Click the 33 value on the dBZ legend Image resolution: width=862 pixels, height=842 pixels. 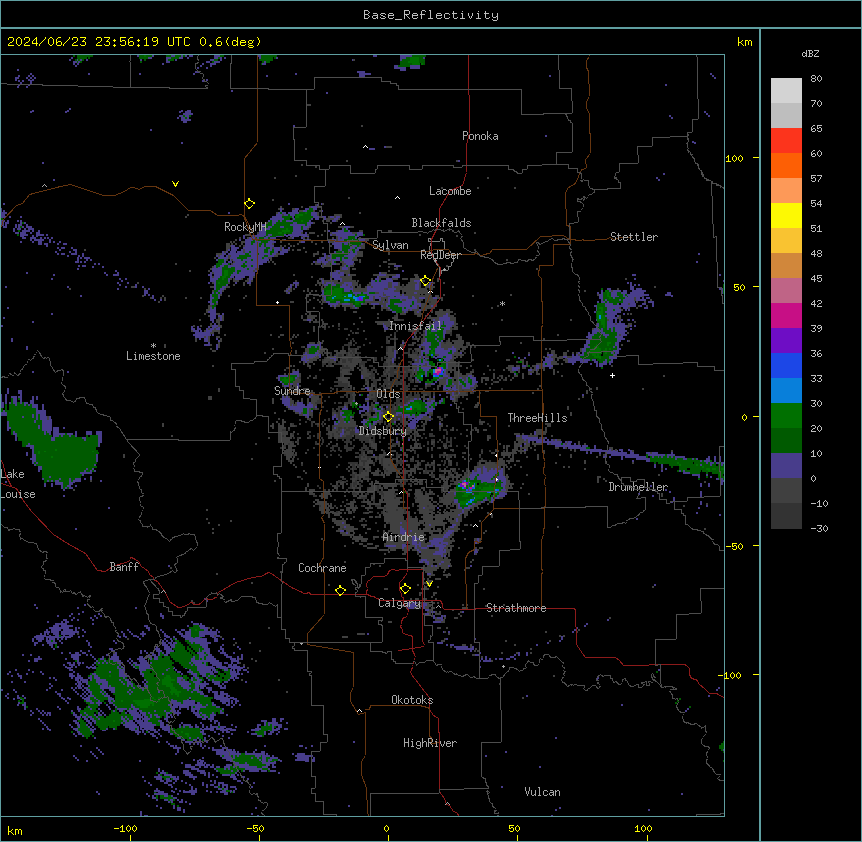[x=816, y=379]
